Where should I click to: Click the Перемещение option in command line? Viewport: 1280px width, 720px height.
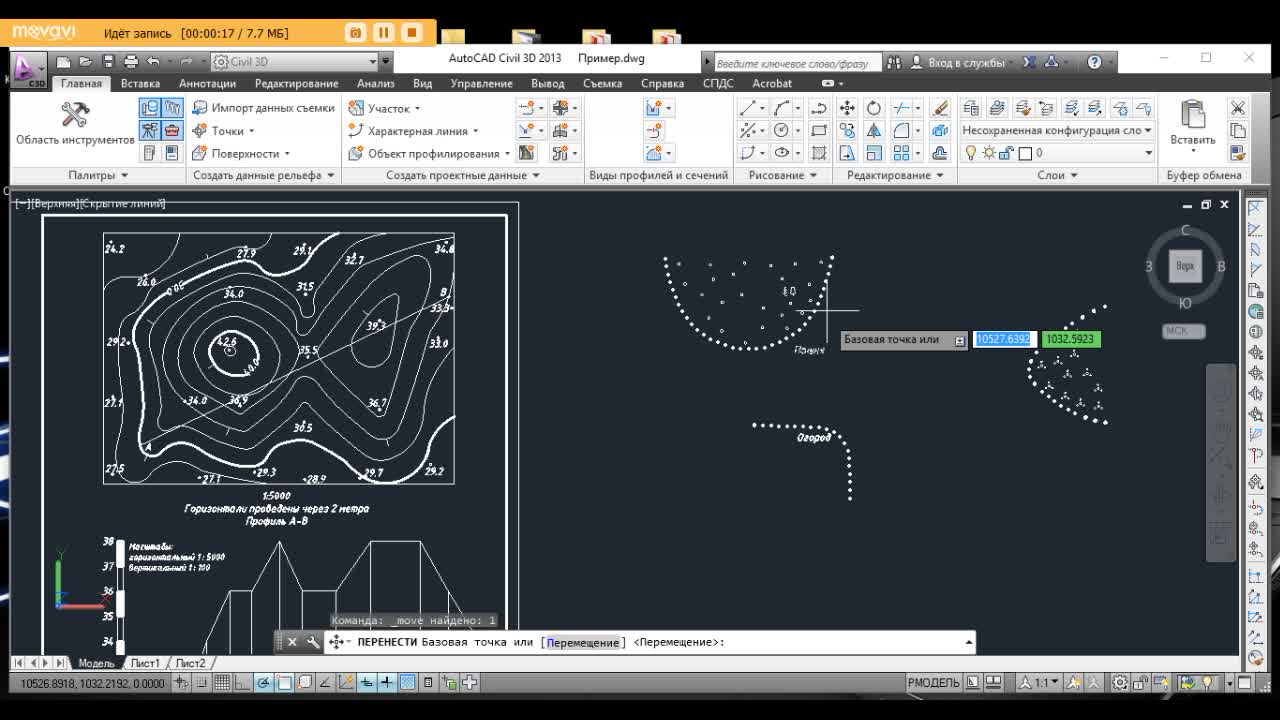583,642
